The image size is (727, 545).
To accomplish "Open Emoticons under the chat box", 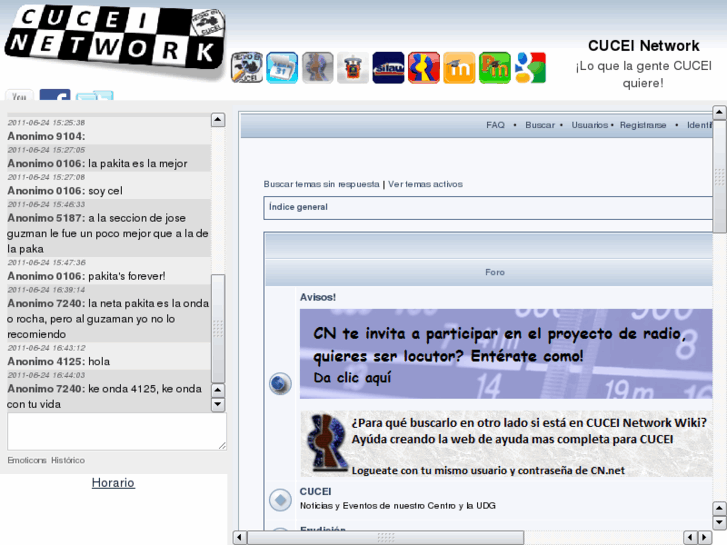I will pyautogui.click(x=26, y=460).
